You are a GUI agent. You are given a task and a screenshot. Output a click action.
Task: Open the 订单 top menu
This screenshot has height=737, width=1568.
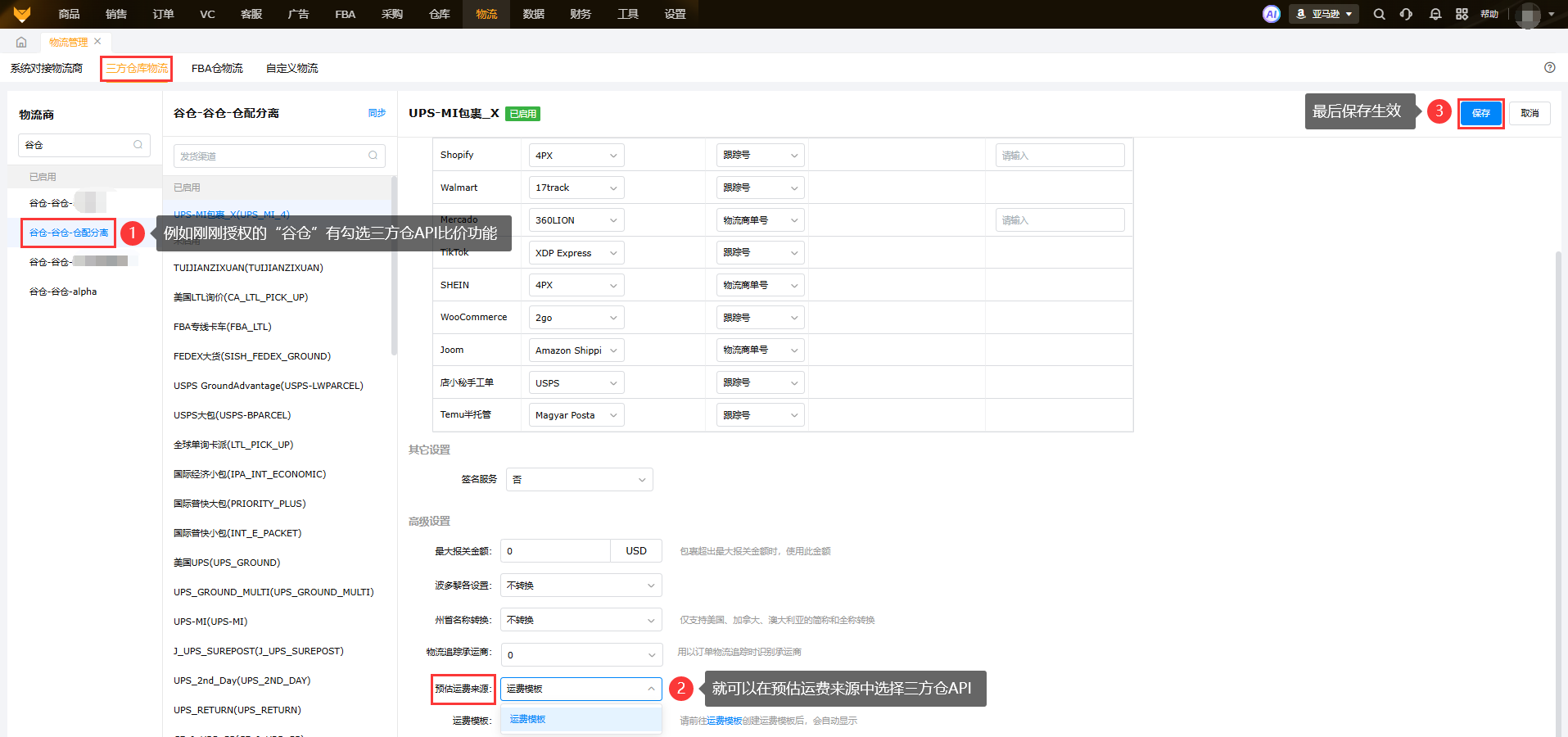pyautogui.click(x=163, y=14)
